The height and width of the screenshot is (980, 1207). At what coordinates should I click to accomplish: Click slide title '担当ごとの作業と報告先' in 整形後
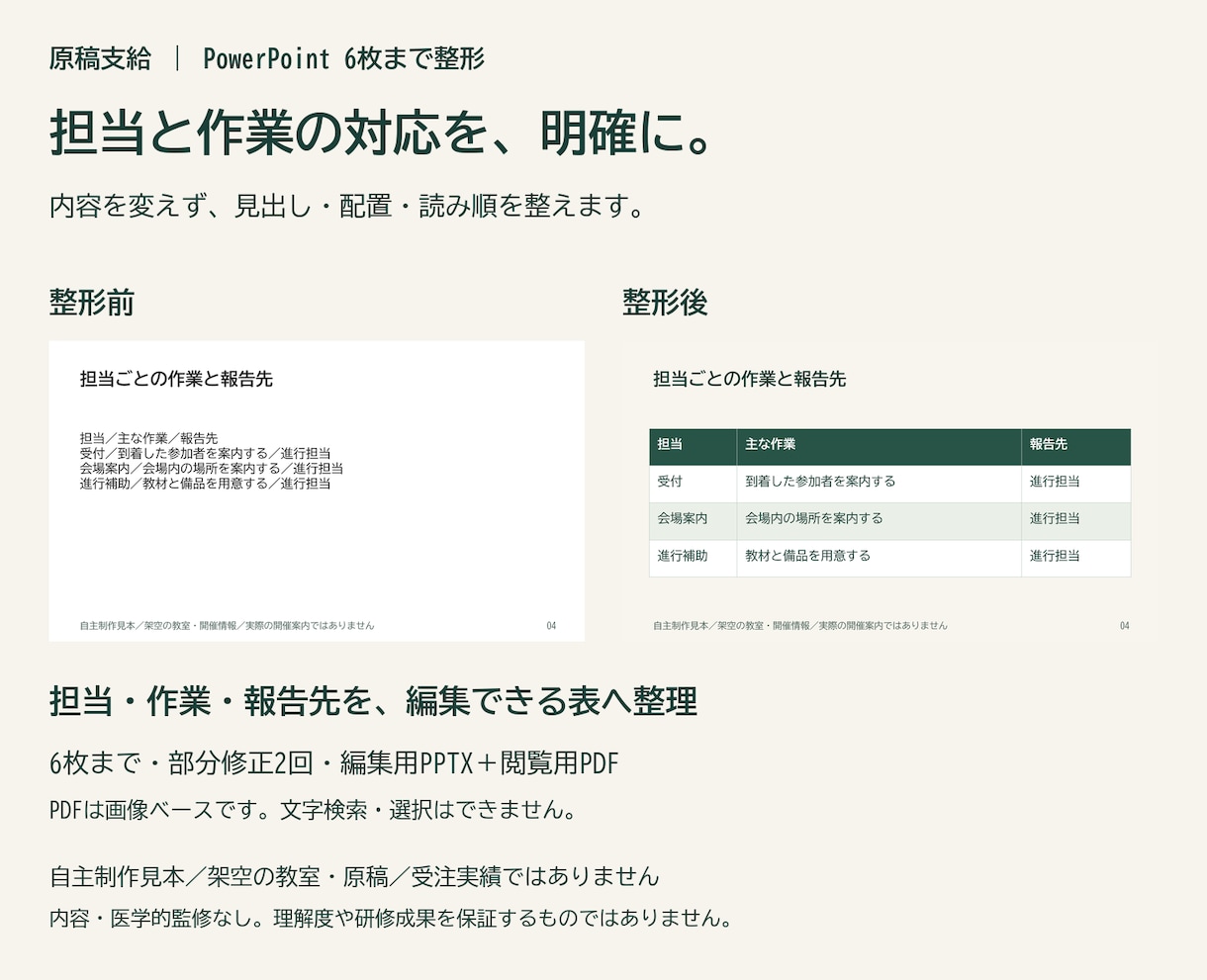click(x=749, y=379)
